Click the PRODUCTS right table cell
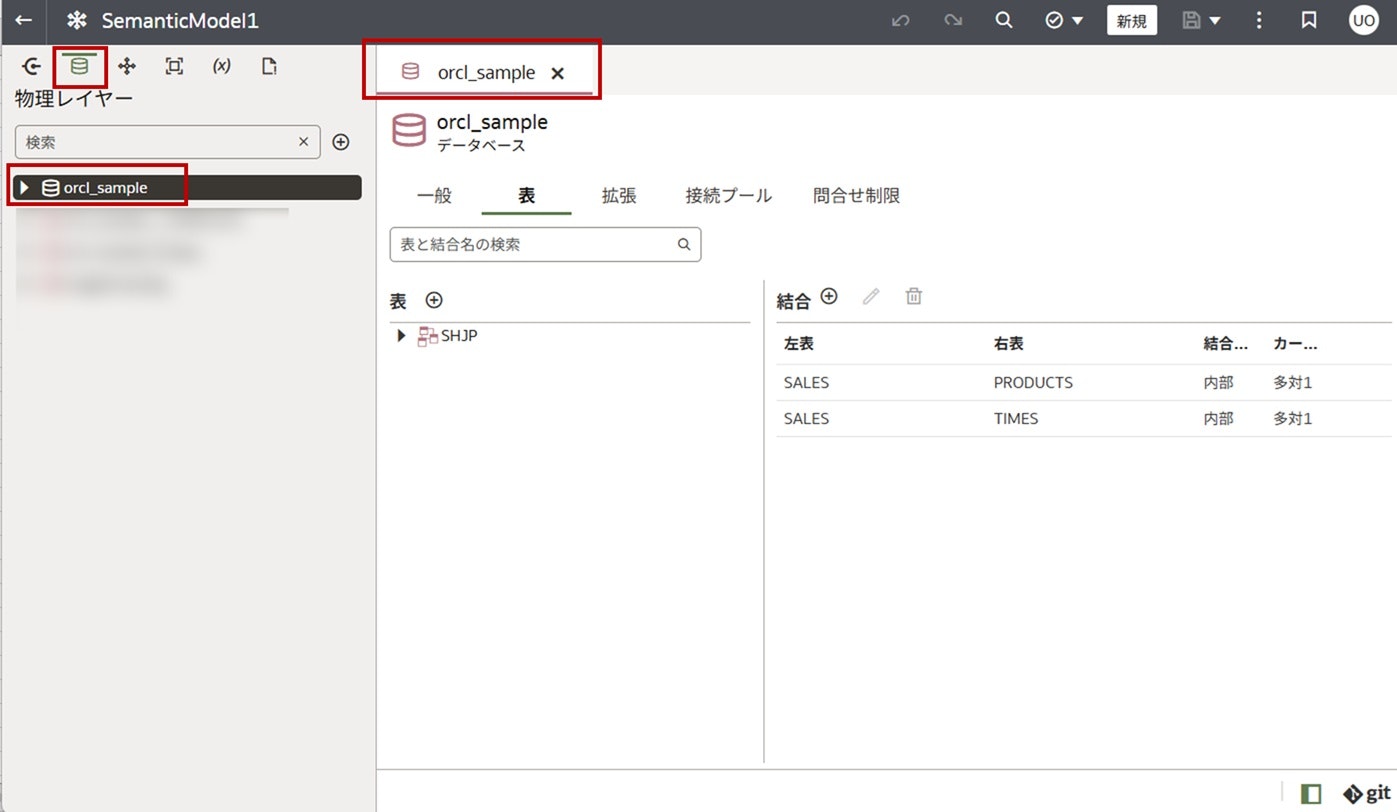Image resolution: width=1397 pixels, height=812 pixels. pos(1033,382)
